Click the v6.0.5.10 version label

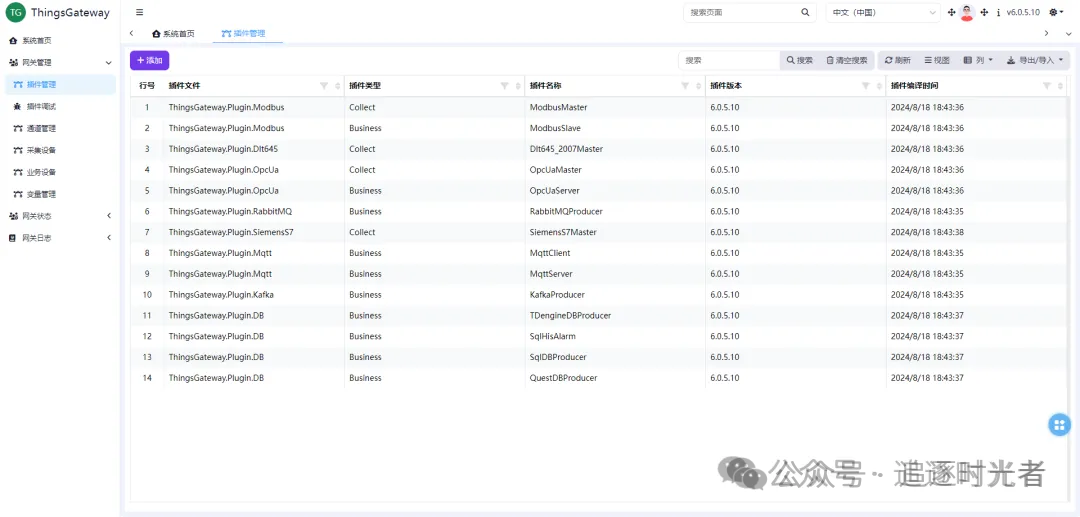(1023, 12)
